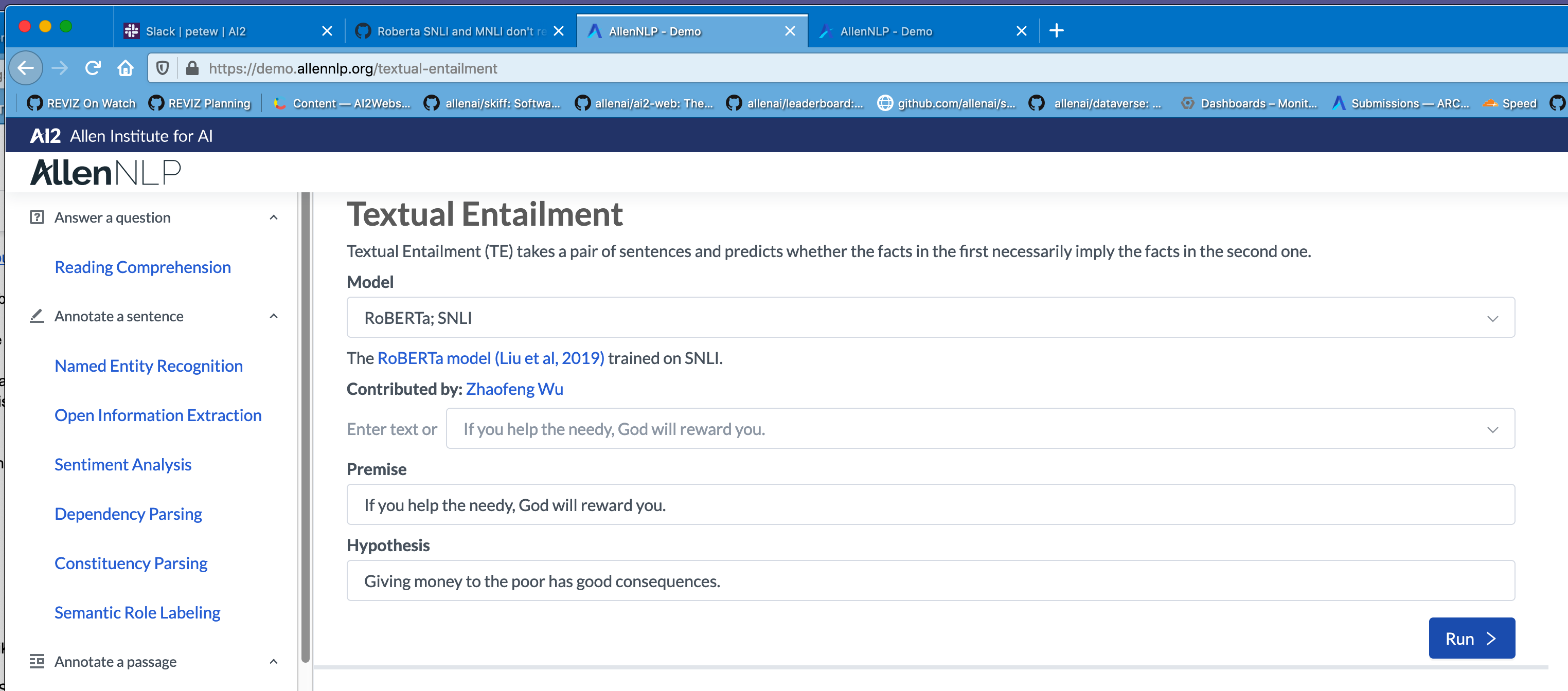Screen dimensions: 1568x691
Task: Click the browser home icon
Action: [126, 68]
